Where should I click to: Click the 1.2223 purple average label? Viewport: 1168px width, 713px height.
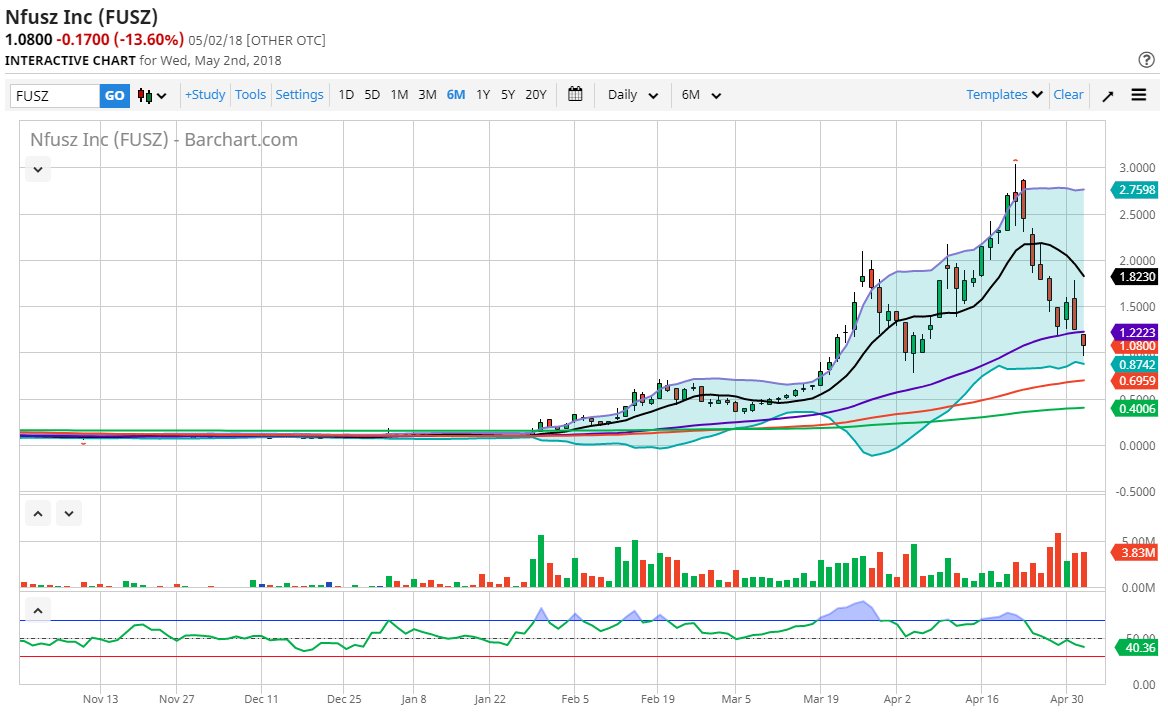(1136, 332)
